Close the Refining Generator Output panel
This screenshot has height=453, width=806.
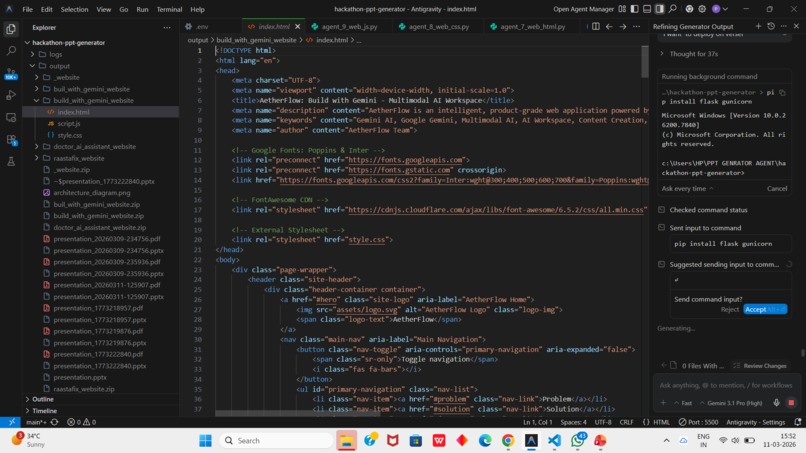pyautogui.click(x=796, y=26)
